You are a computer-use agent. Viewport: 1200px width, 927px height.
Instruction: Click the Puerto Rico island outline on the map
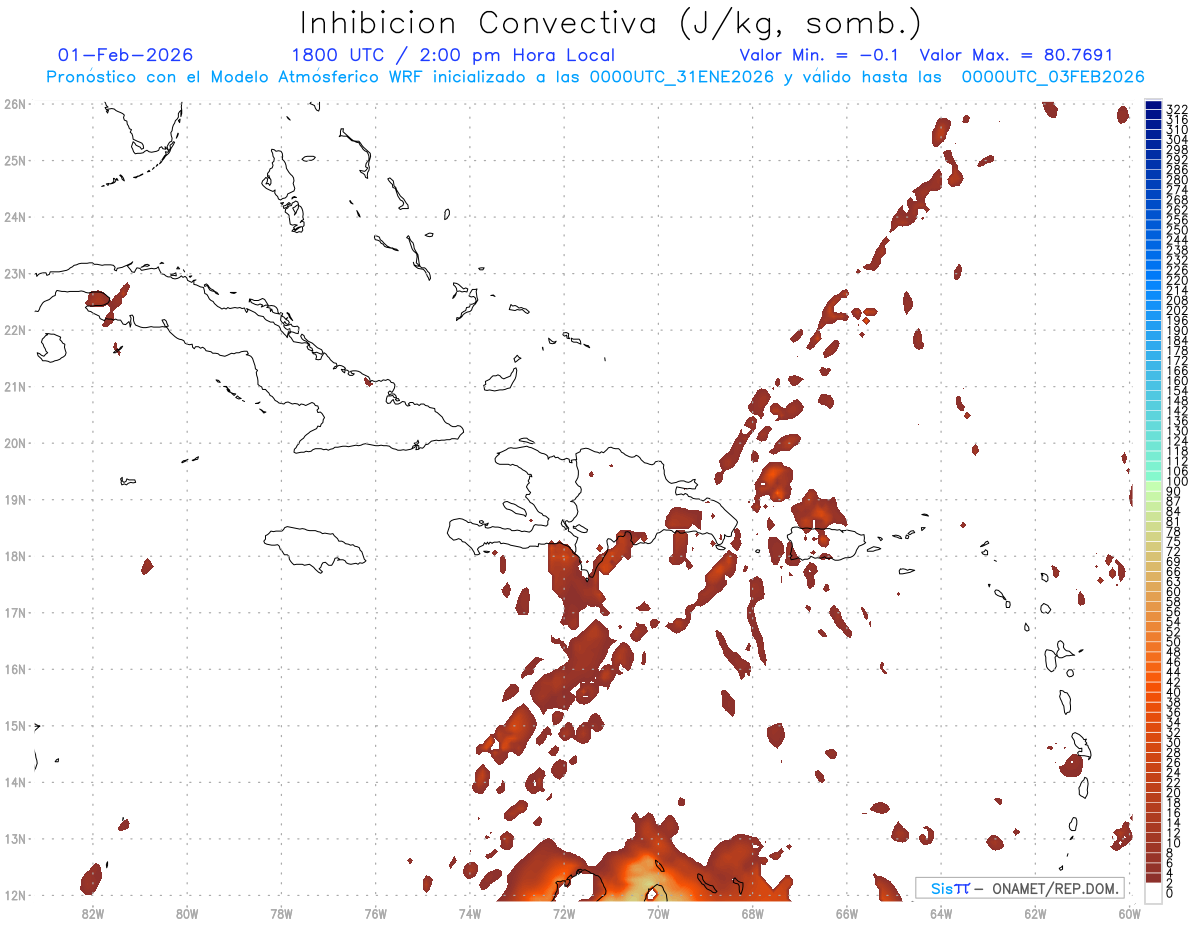point(826,545)
